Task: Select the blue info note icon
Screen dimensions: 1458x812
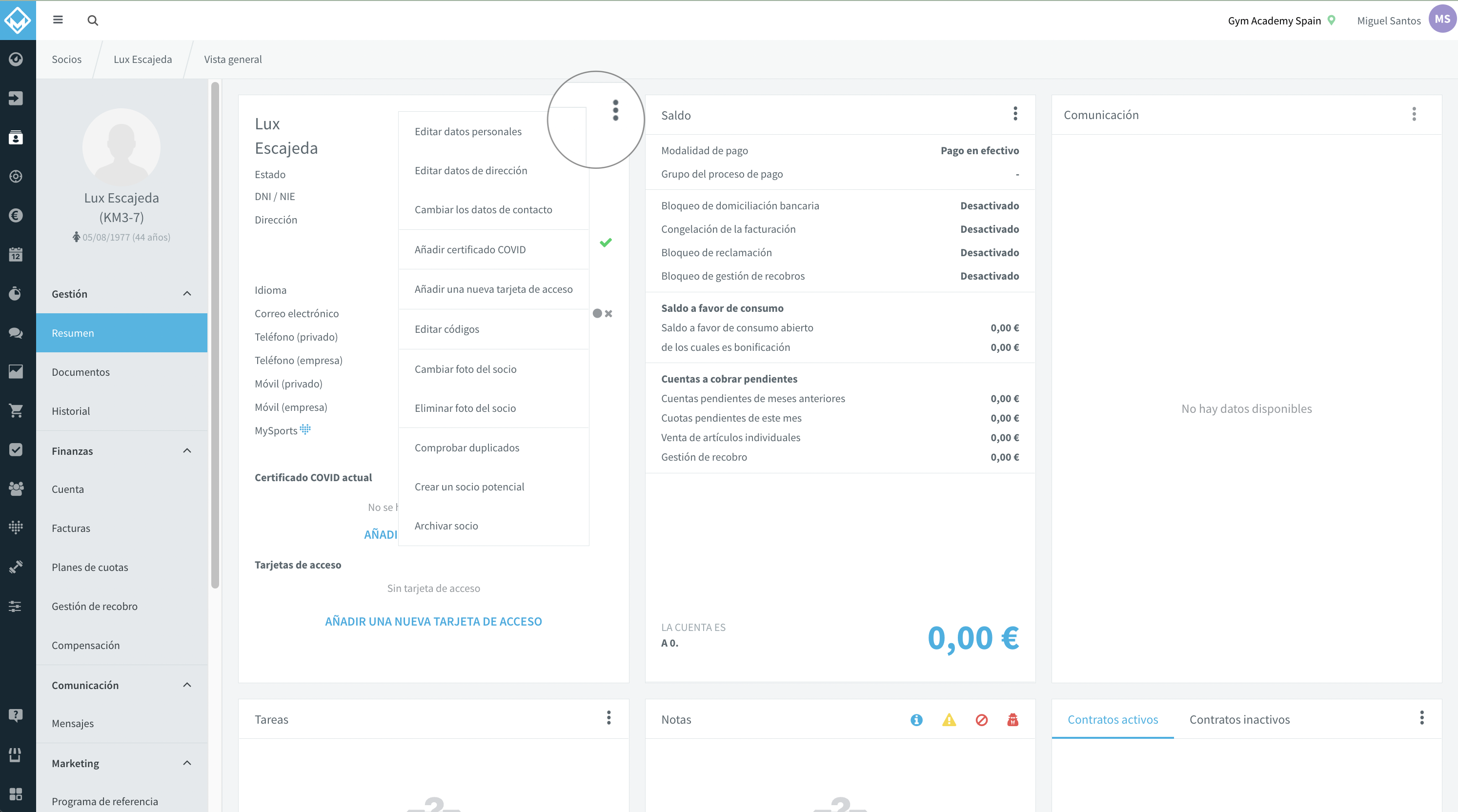Action: 916,720
